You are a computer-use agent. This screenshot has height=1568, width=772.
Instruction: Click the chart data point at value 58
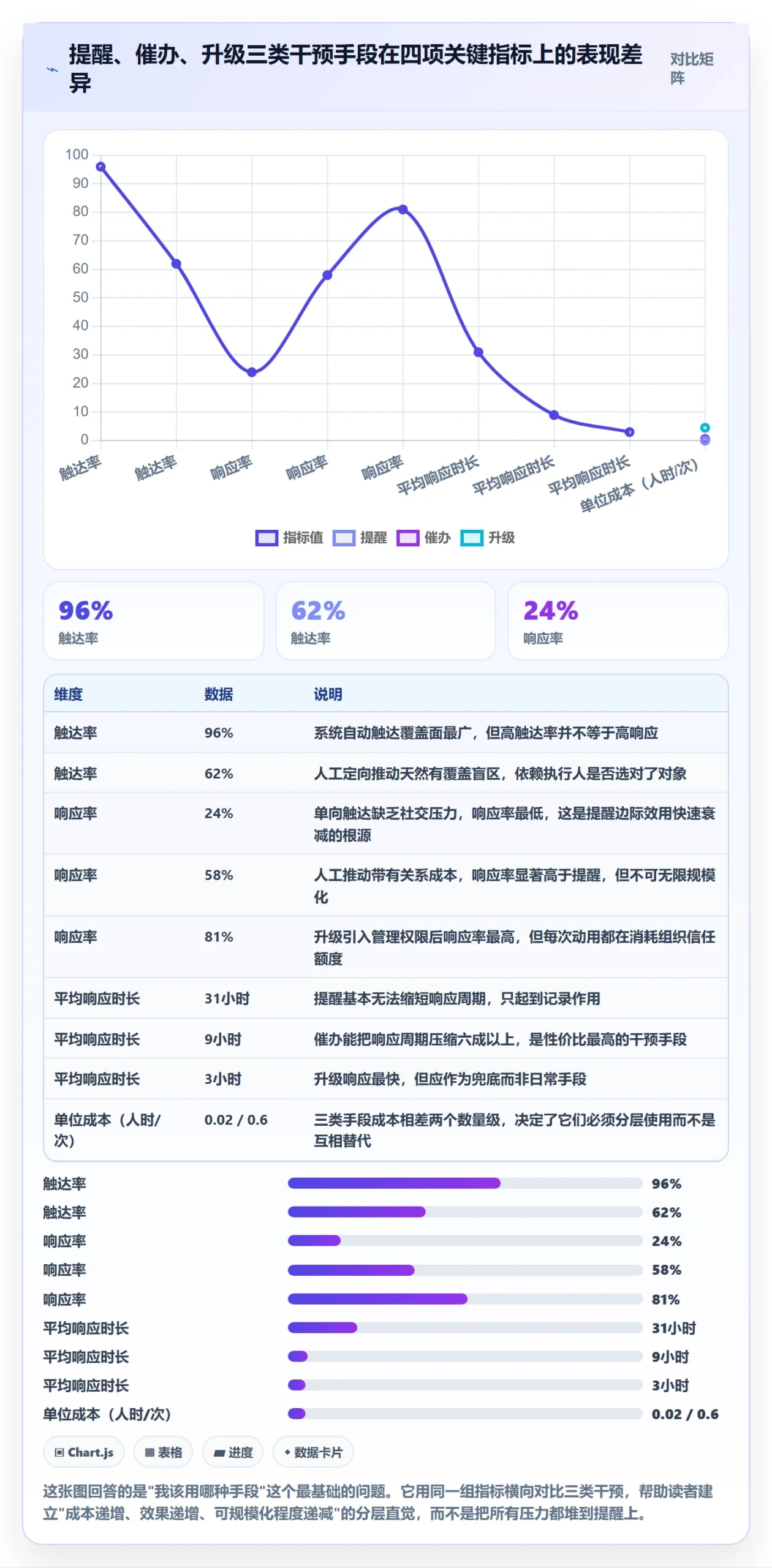point(327,275)
